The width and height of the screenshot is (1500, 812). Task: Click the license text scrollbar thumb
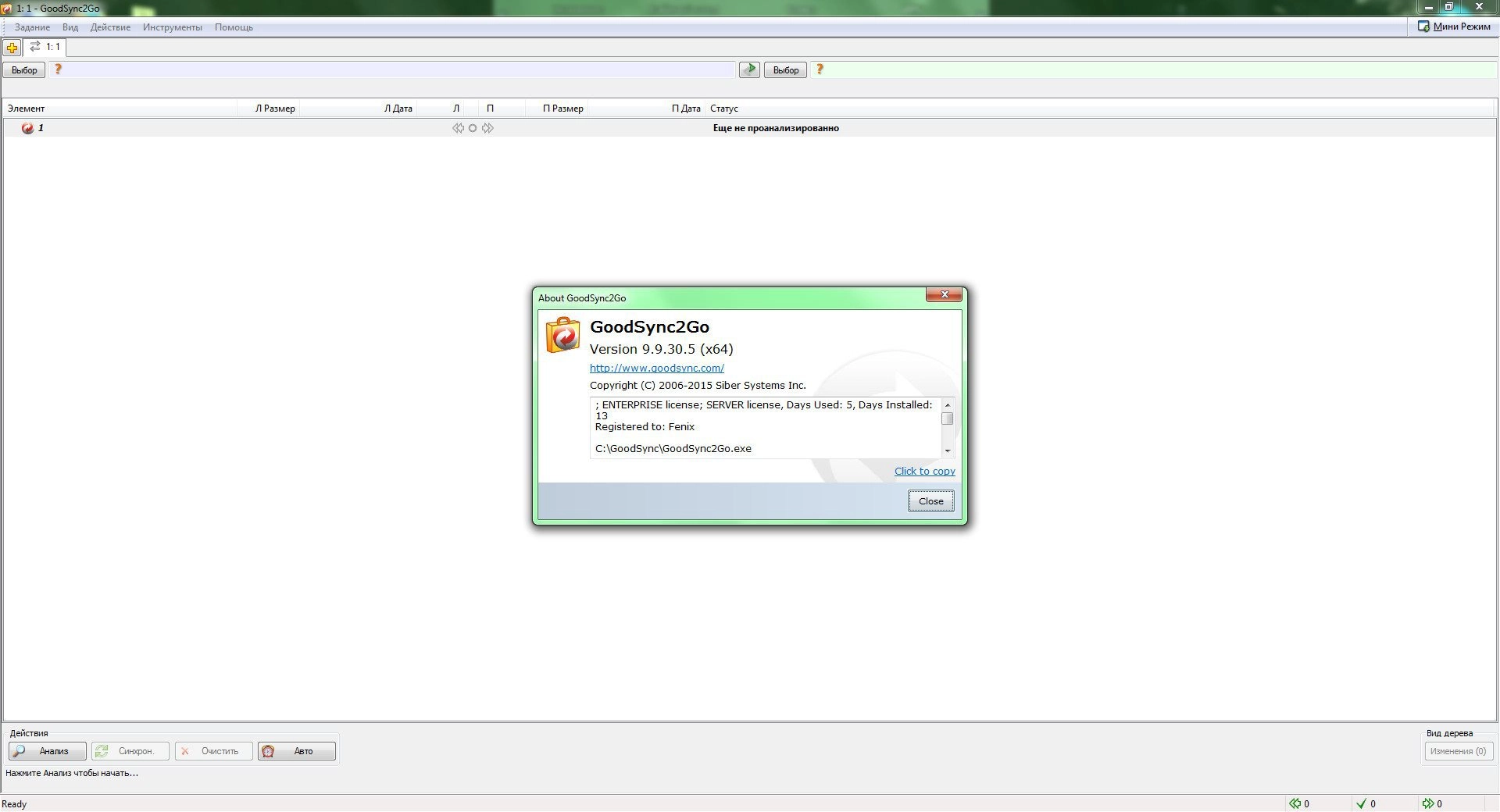coord(948,418)
